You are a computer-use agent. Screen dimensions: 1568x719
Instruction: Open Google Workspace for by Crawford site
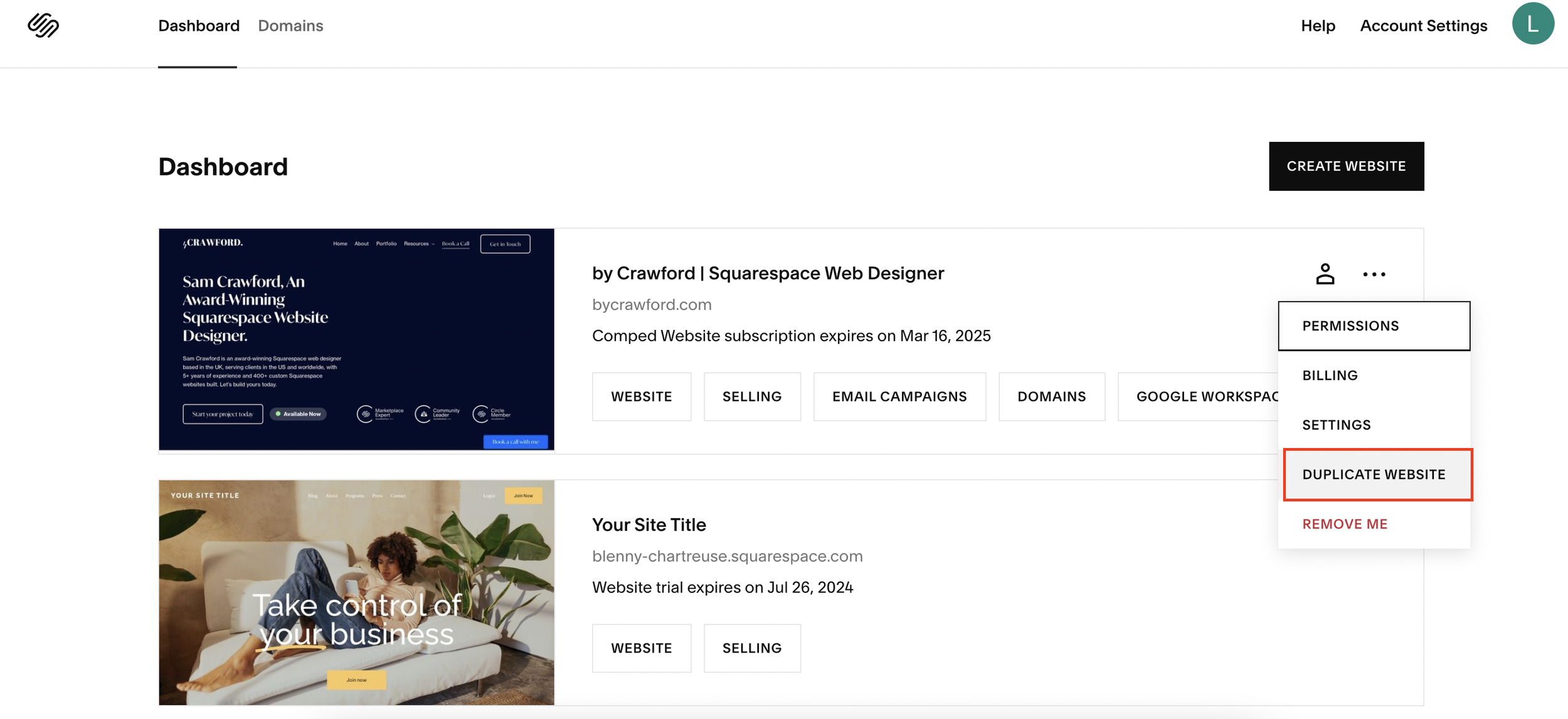pos(1197,397)
